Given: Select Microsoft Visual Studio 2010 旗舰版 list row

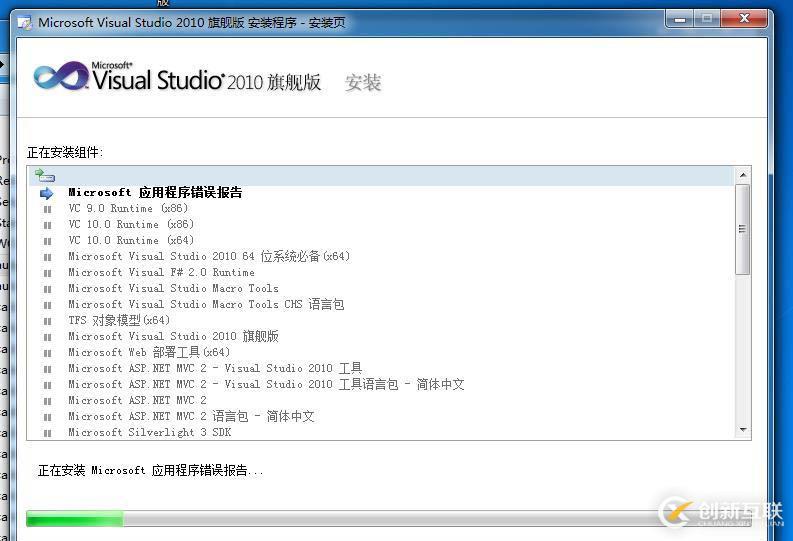Looking at the screenshot, I should coord(173,336).
